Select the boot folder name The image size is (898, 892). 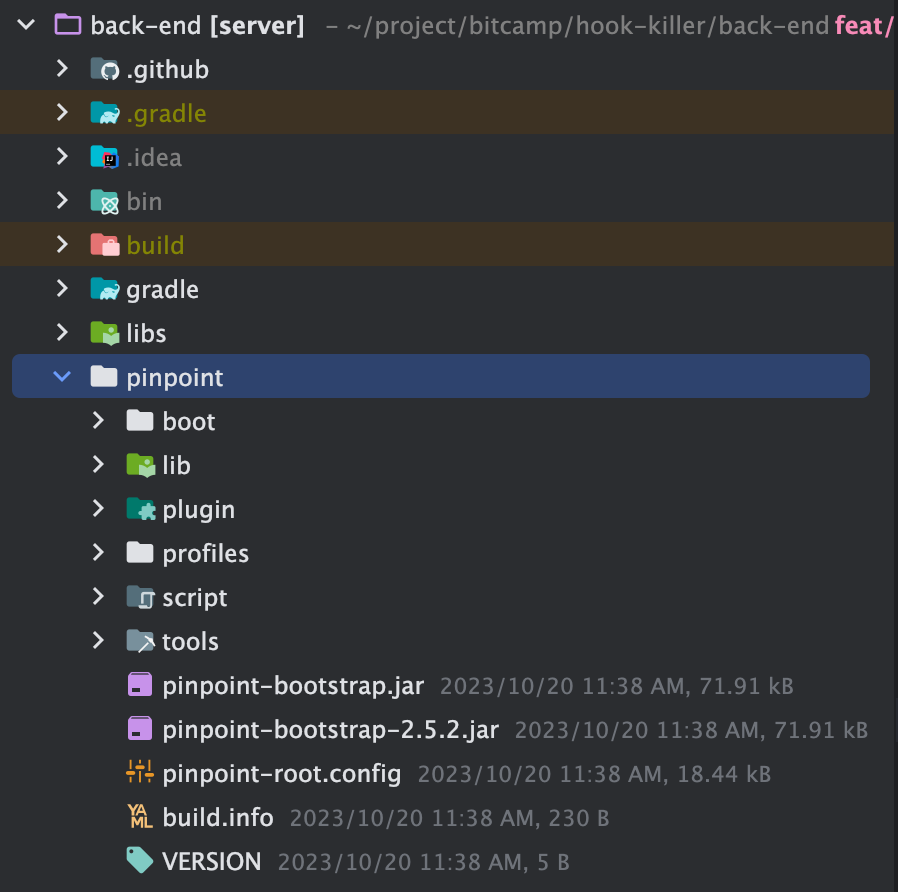tap(189, 421)
